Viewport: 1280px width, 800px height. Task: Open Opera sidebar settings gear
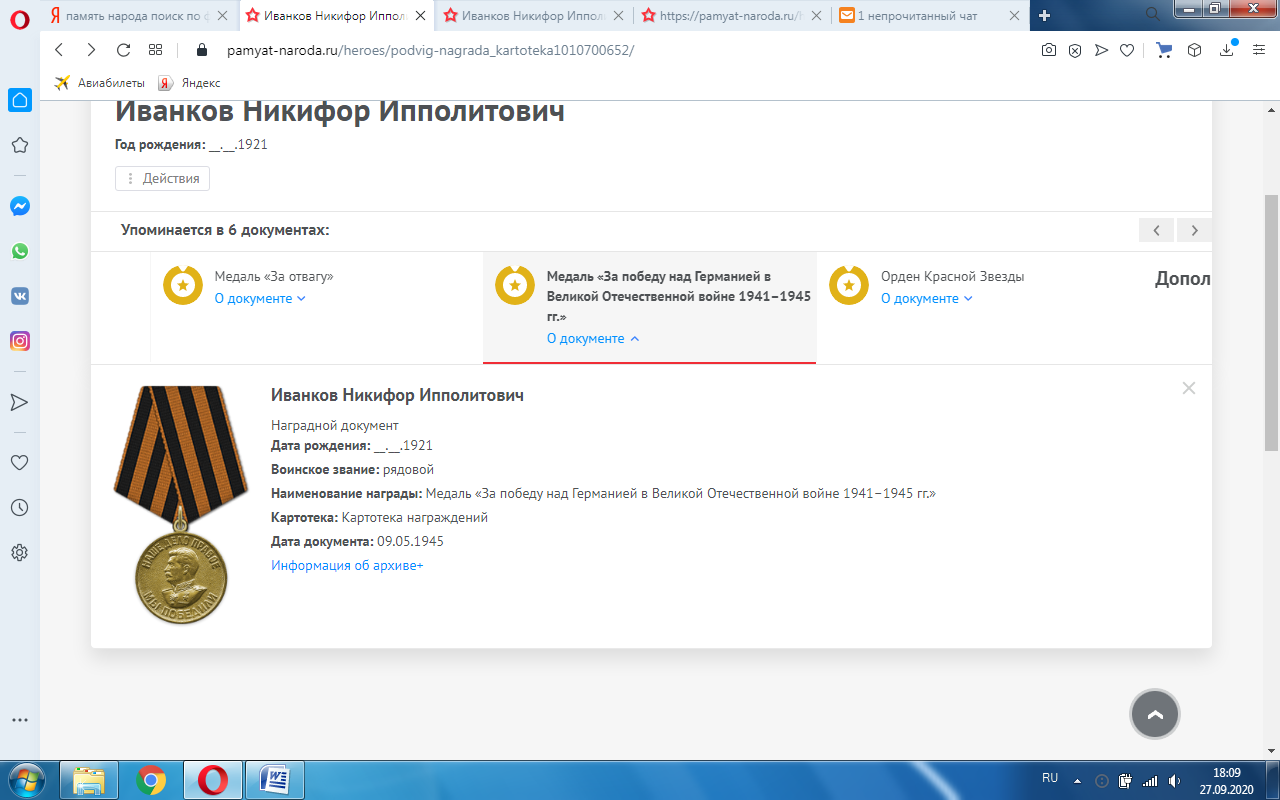[19, 552]
